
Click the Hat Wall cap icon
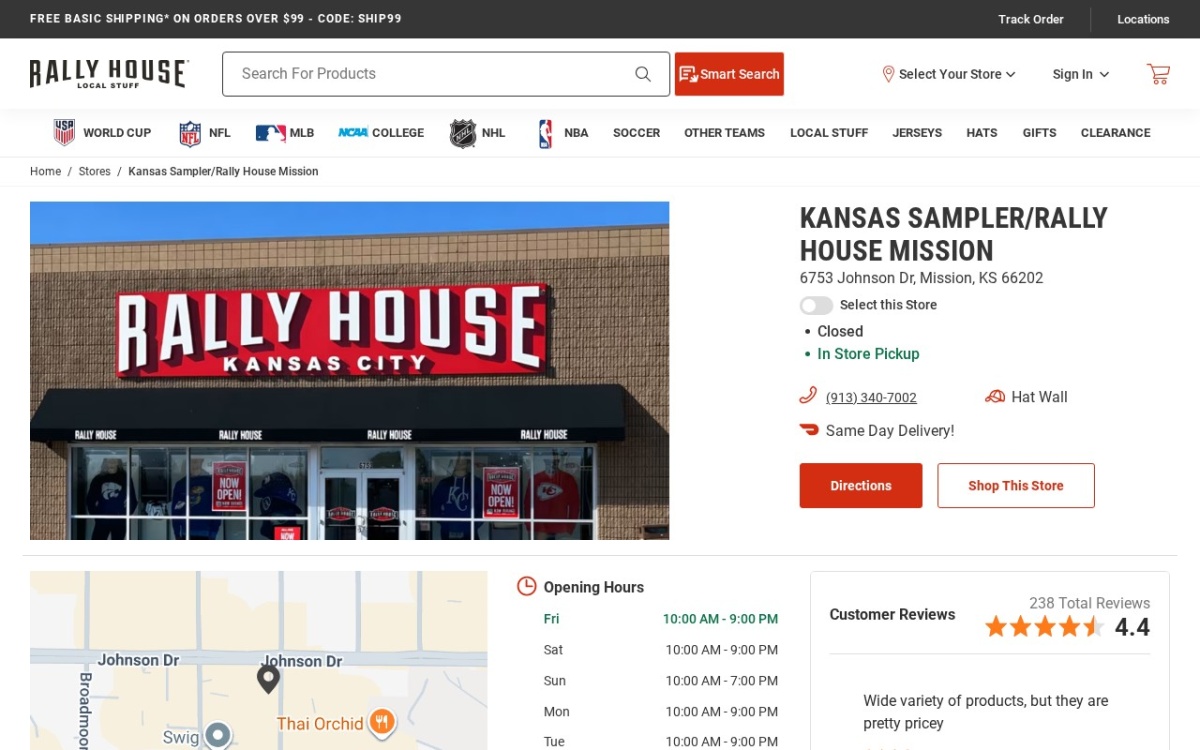[x=995, y=397]
